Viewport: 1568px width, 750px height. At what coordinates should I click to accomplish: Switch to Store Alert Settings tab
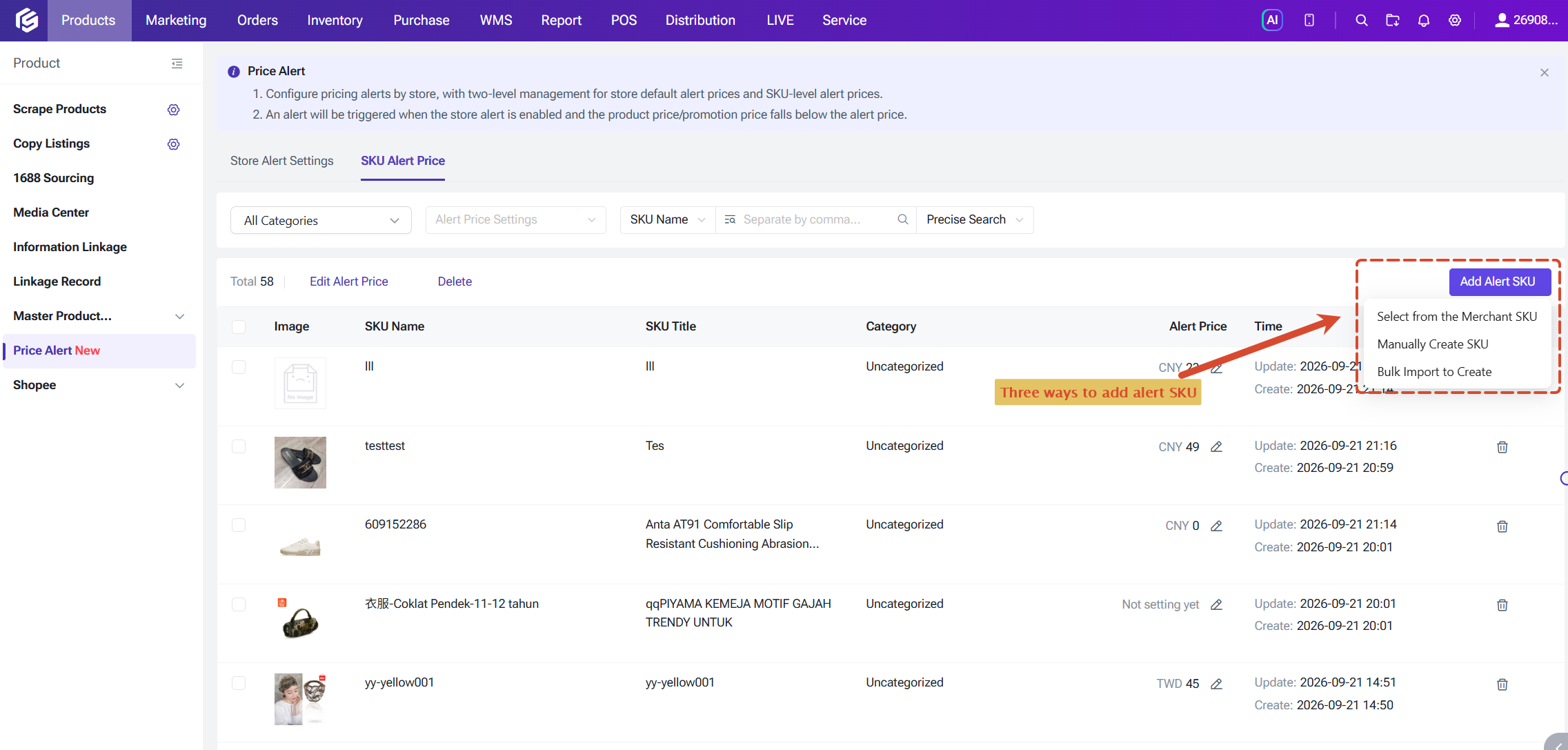pos(281,161)
